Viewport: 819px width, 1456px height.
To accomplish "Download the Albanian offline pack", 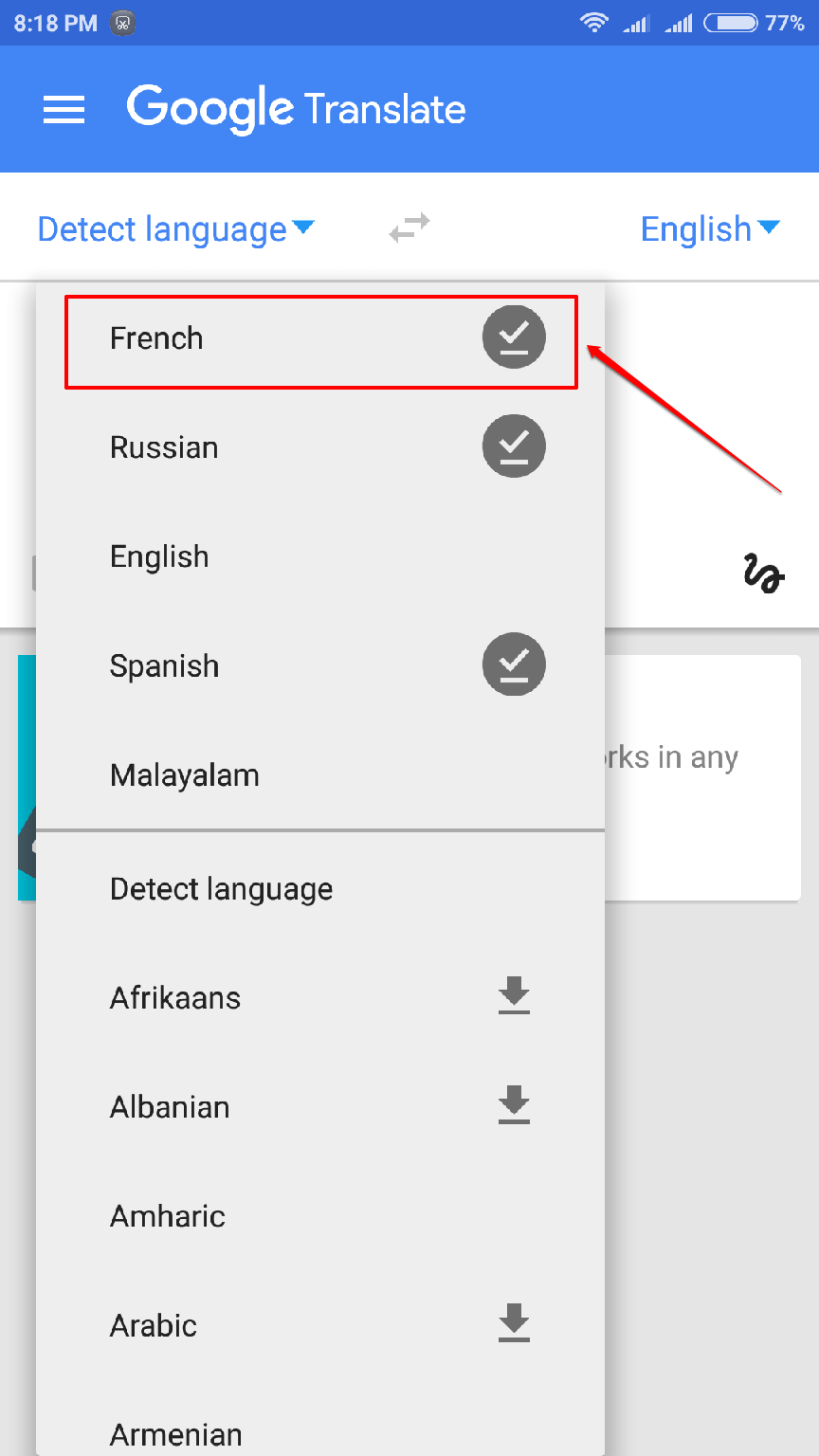I will 514,1106.
